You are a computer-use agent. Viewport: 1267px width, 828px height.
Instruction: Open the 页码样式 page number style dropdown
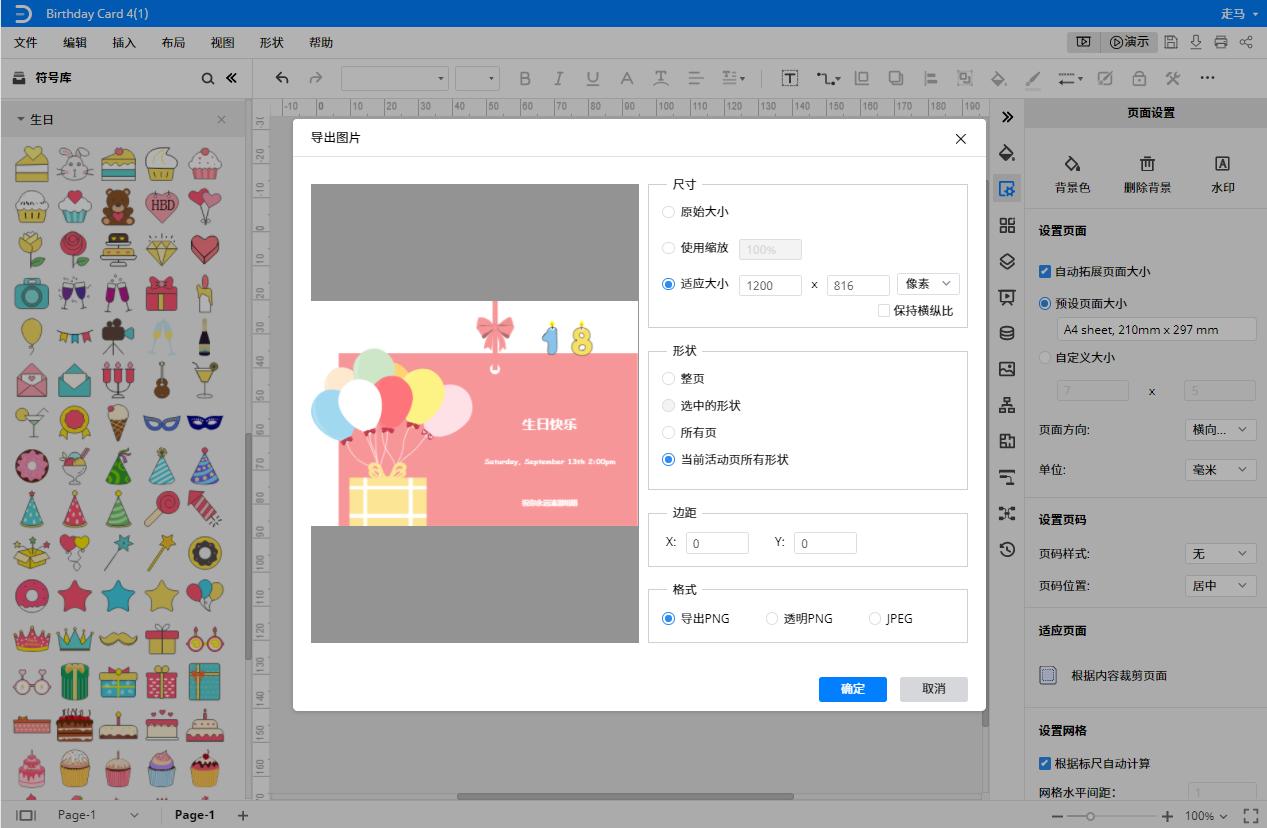1220,552
